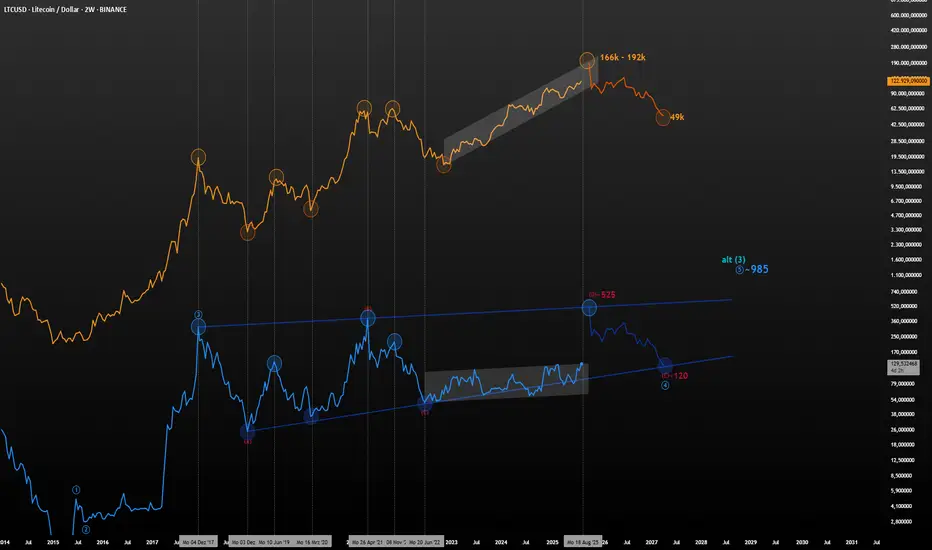The image size is (932, 550).
Task: Click the 'Mo 20 Jun '22' date marker
Action: (x=425, y=542)
